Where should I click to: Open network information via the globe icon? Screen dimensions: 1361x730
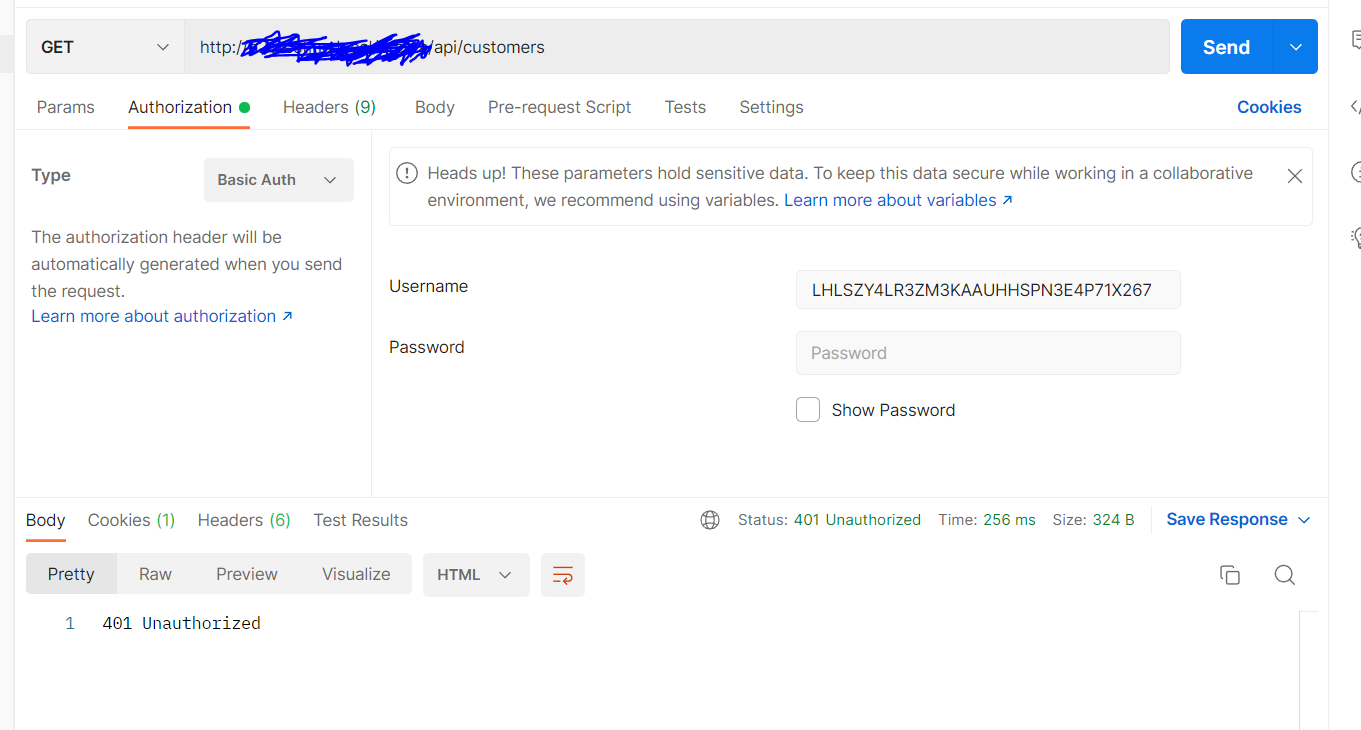tap(710, 520)
